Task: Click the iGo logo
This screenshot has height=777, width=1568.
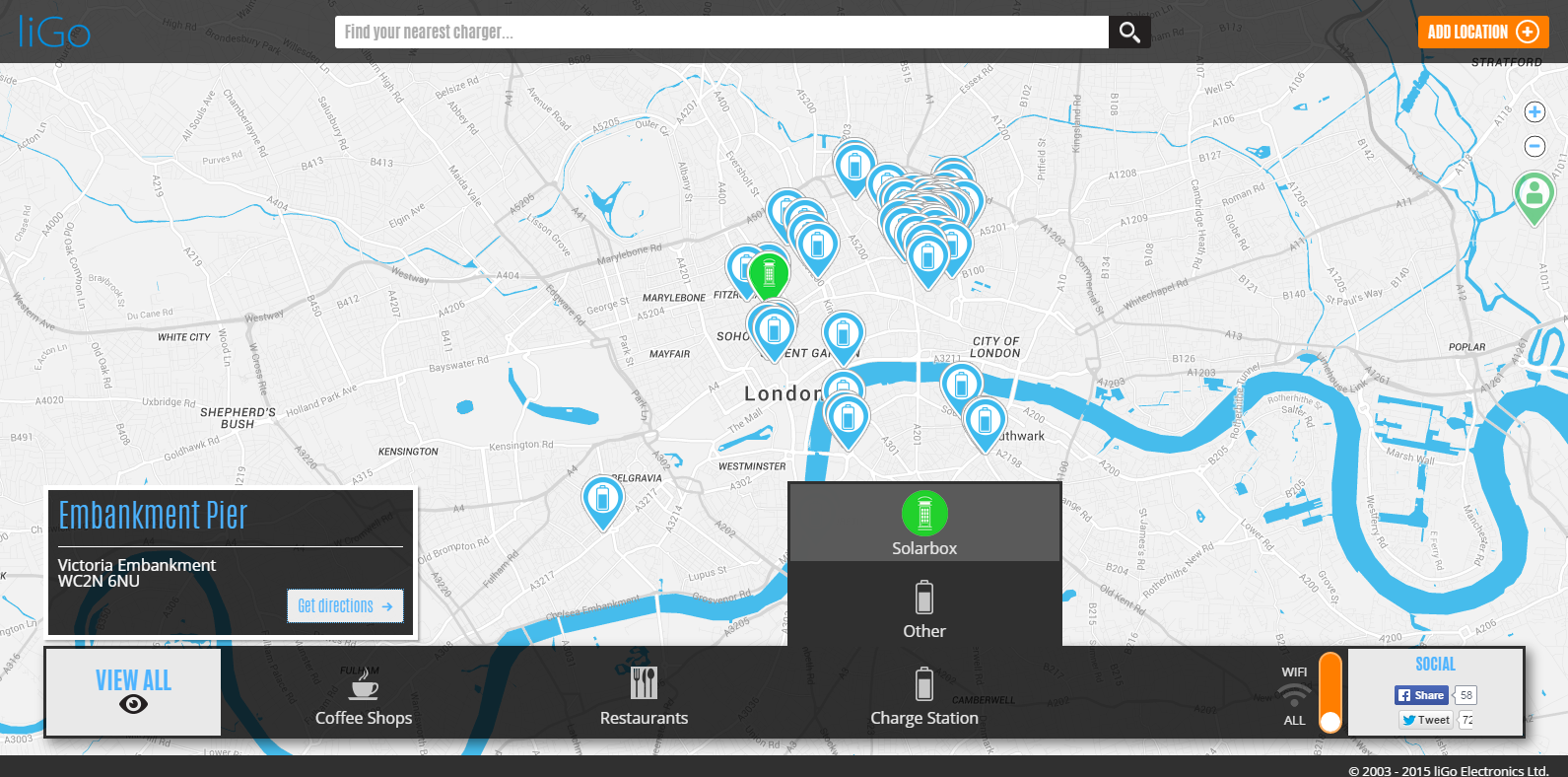Action: pyautogui.click(x=54, y=32)
